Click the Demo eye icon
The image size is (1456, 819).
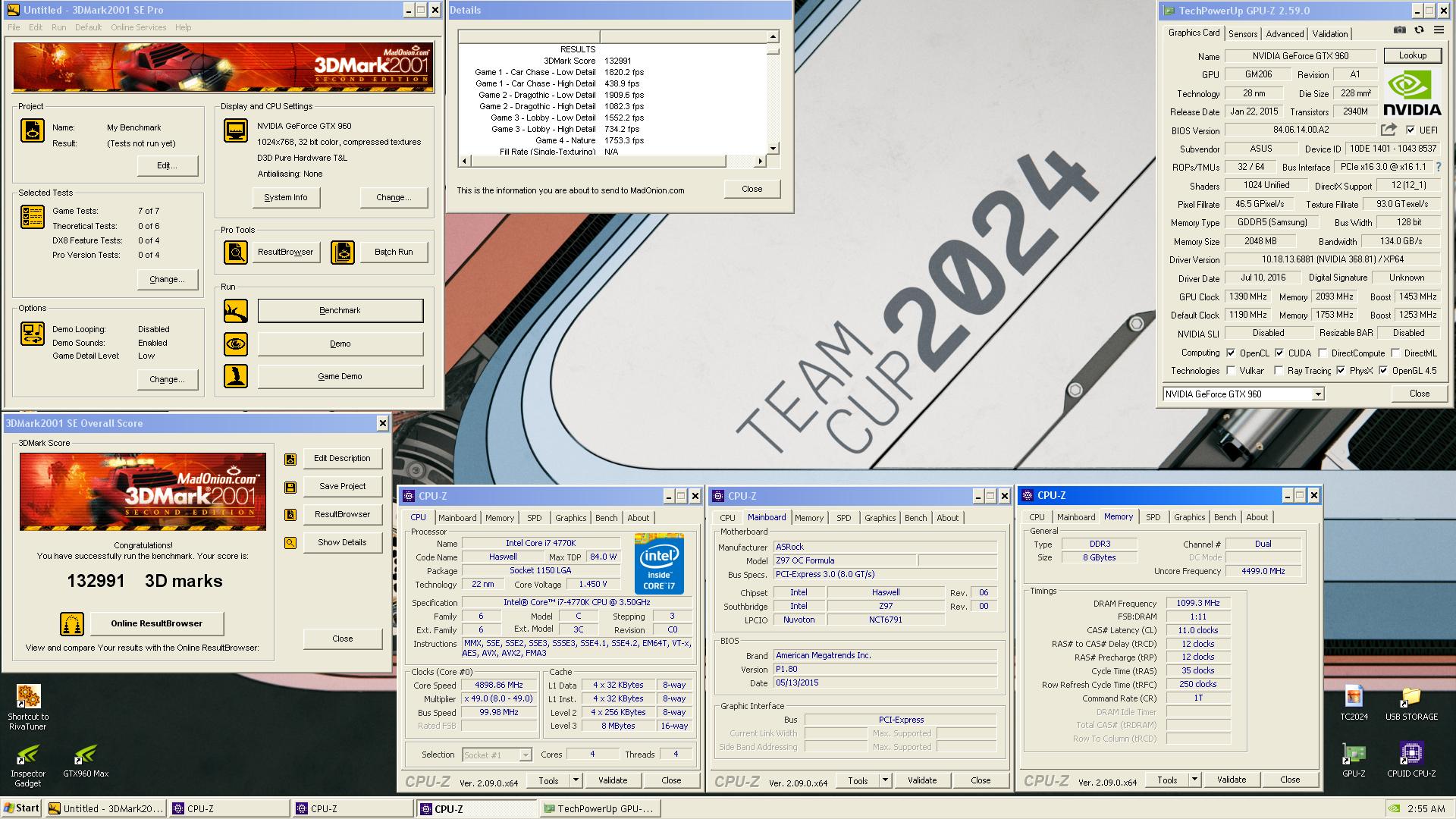[236, 344]
